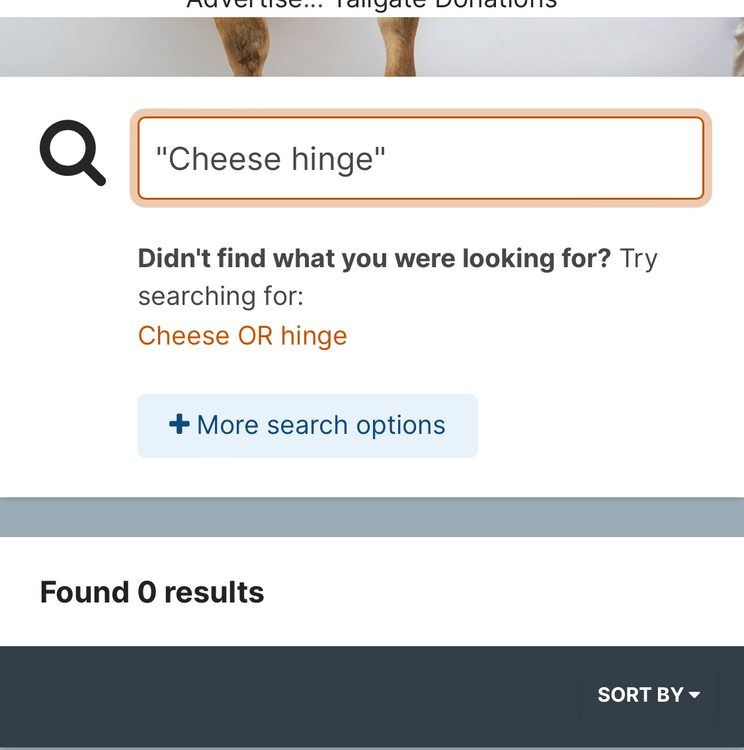Click the caret arrow next to SORT BY
The height and width of the screenshot is (750, 744).
pyautogui.click(x=695, y=695)
